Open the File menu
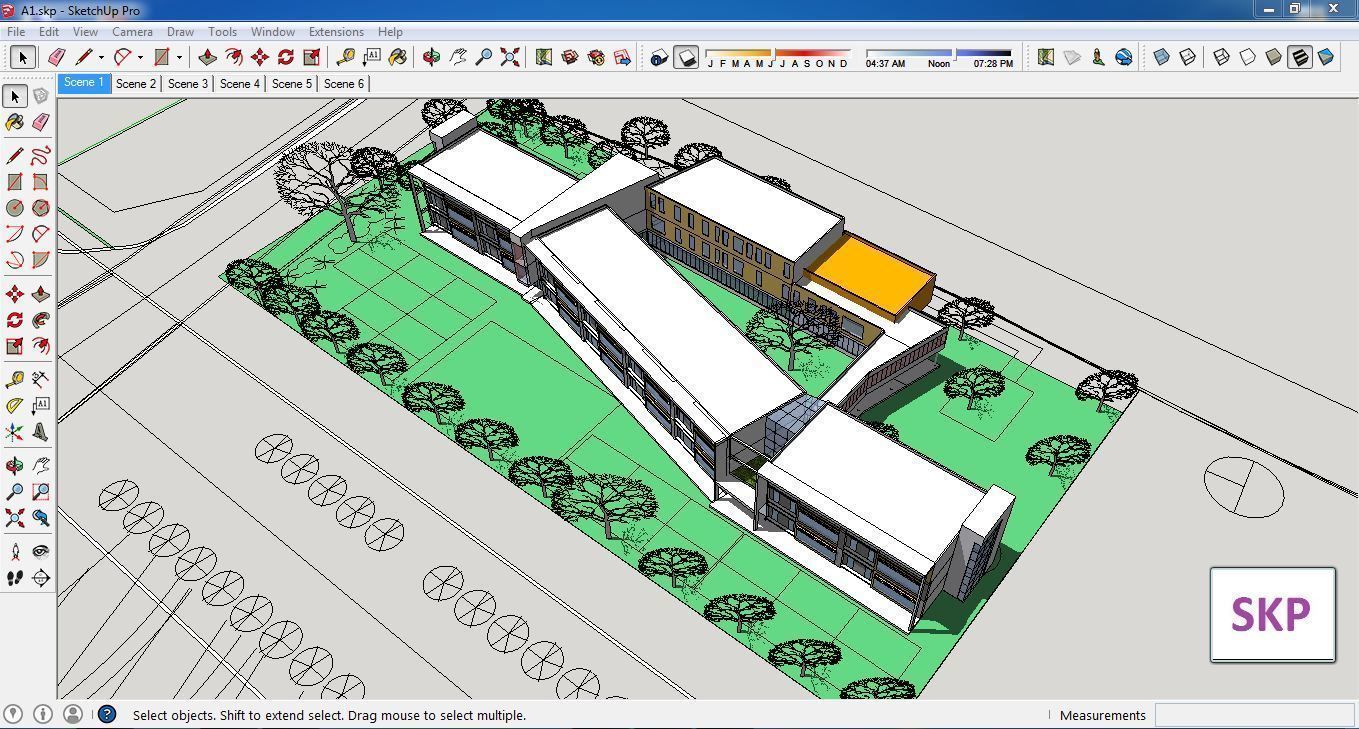 (x=16, y=32)
